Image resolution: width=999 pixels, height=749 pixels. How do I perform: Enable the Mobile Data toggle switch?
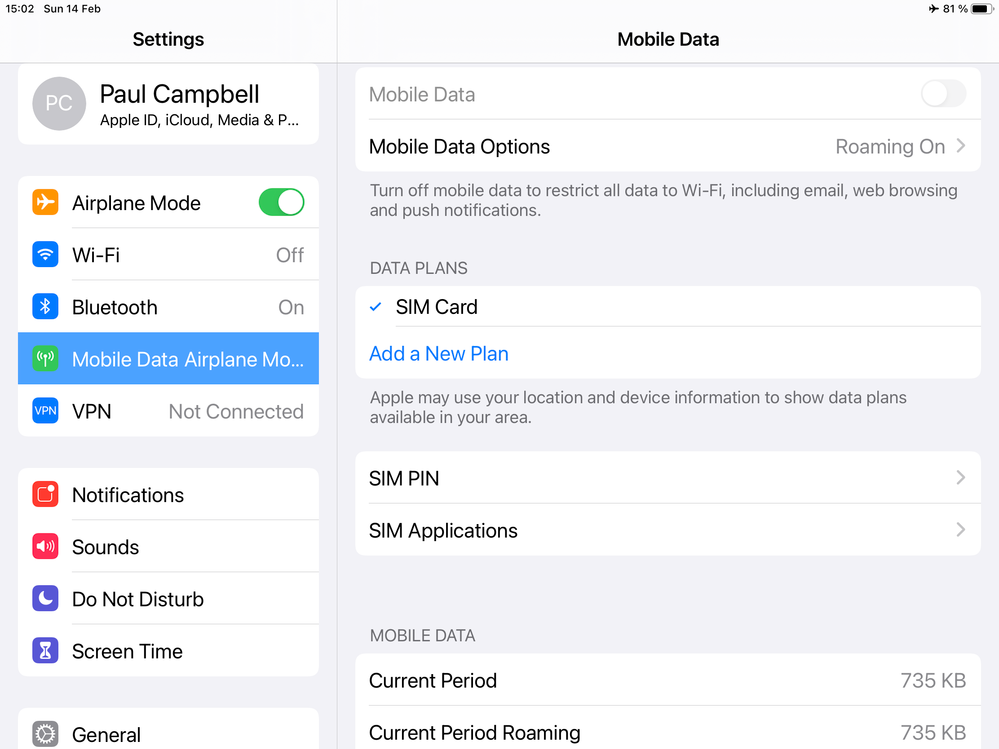click(942, 95)
